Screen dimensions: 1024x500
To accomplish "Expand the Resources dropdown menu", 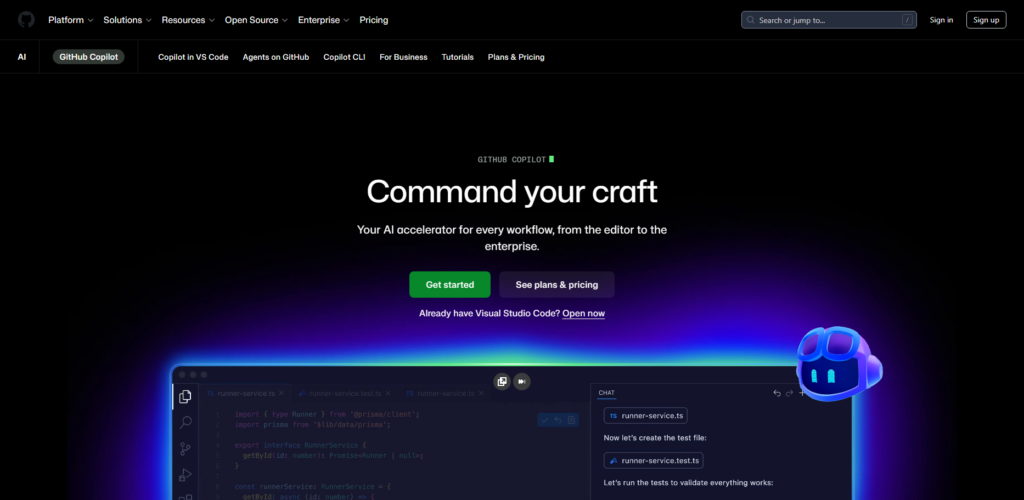I will (188, 20).
